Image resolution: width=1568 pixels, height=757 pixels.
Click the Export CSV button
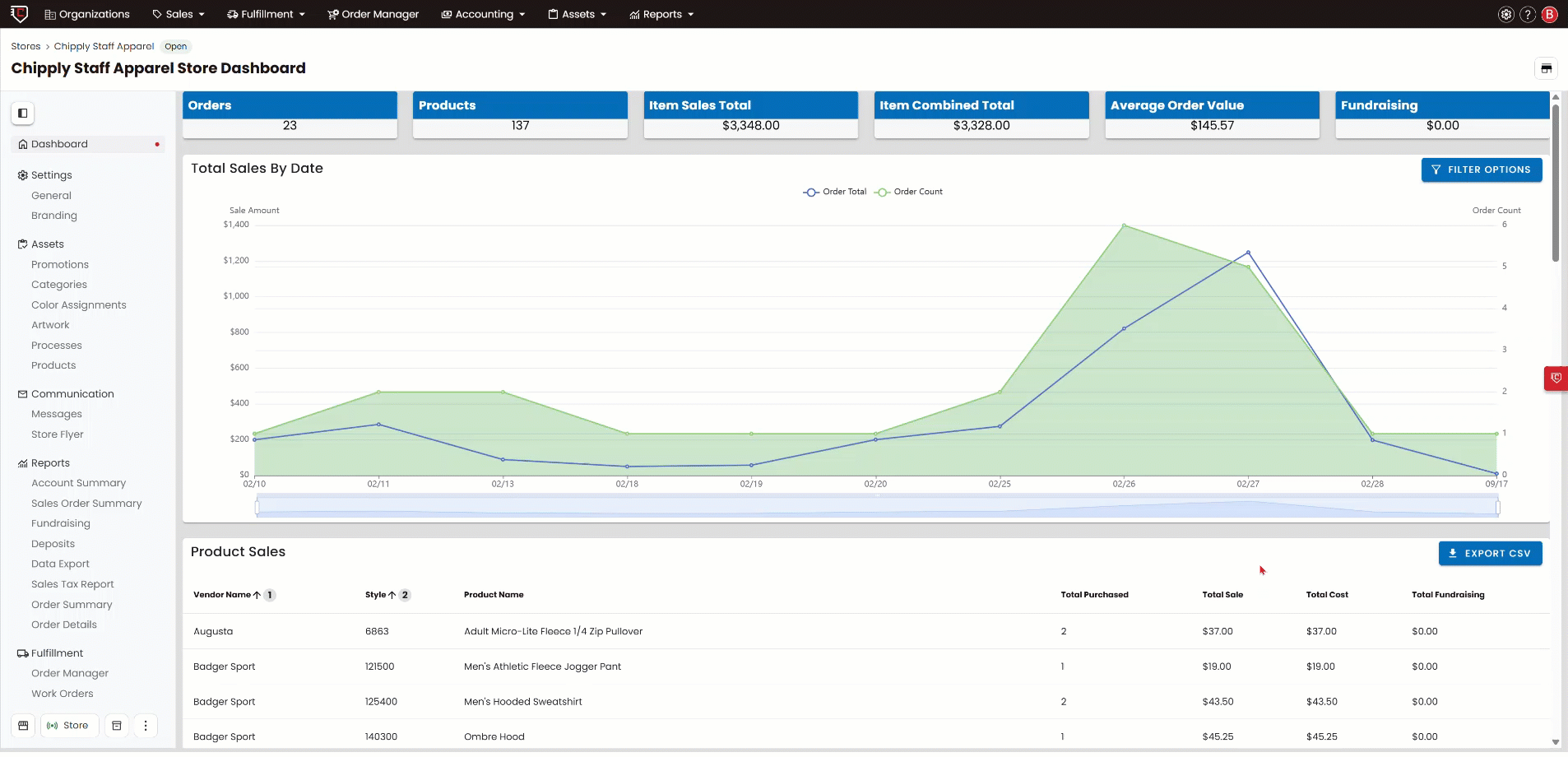(x=1490, y=554)
